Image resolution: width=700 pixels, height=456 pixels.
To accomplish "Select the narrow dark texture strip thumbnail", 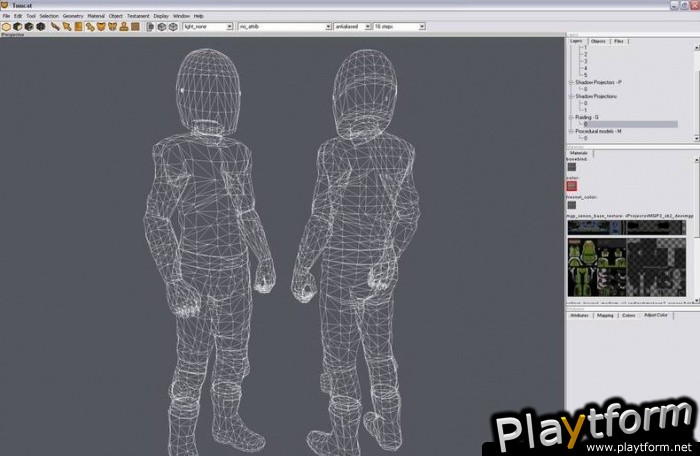I will [627, 227].
